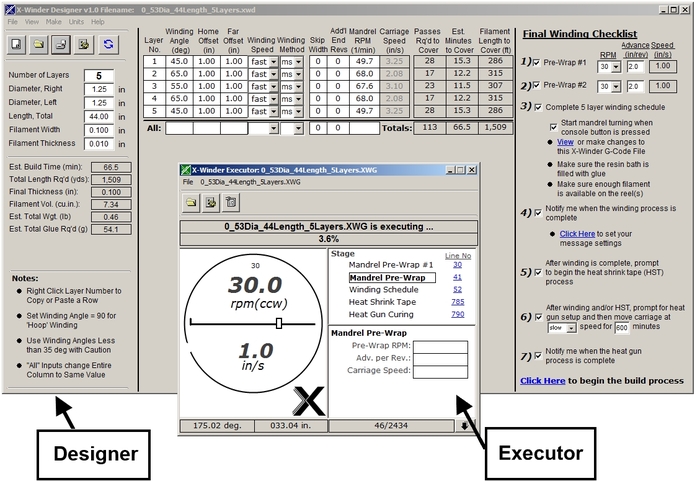This screenshot has width=700, height=481.
Task: Click line number 790 link for Heat Gun Curing
Action: pyautogui.click(x=458, y=314)
